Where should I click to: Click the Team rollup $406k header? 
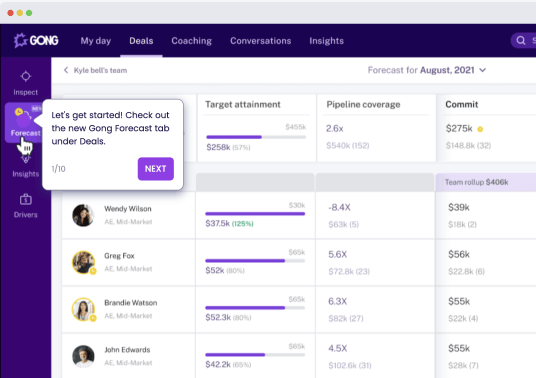coord(477,182)
